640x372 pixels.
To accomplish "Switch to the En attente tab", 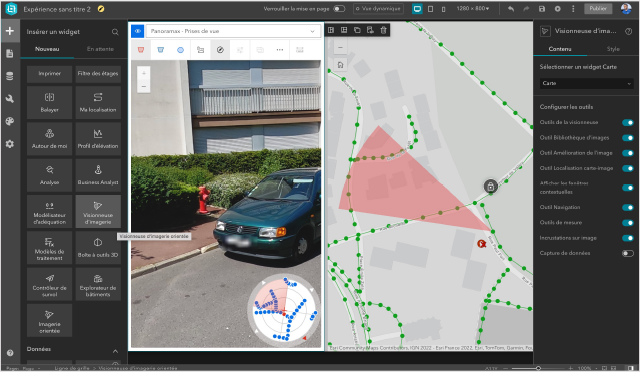I will (x=100, y=49).
